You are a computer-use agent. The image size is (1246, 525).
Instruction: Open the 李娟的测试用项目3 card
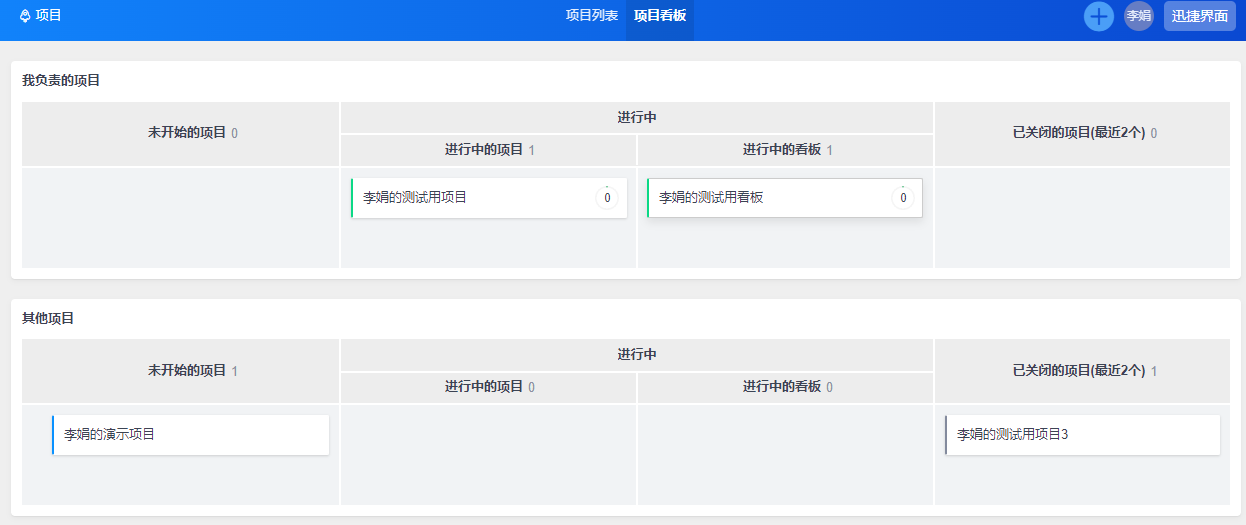[1082, 435]
